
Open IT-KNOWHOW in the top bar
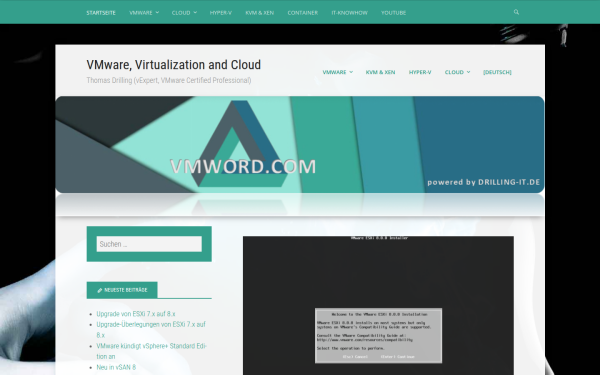(349, 13)
